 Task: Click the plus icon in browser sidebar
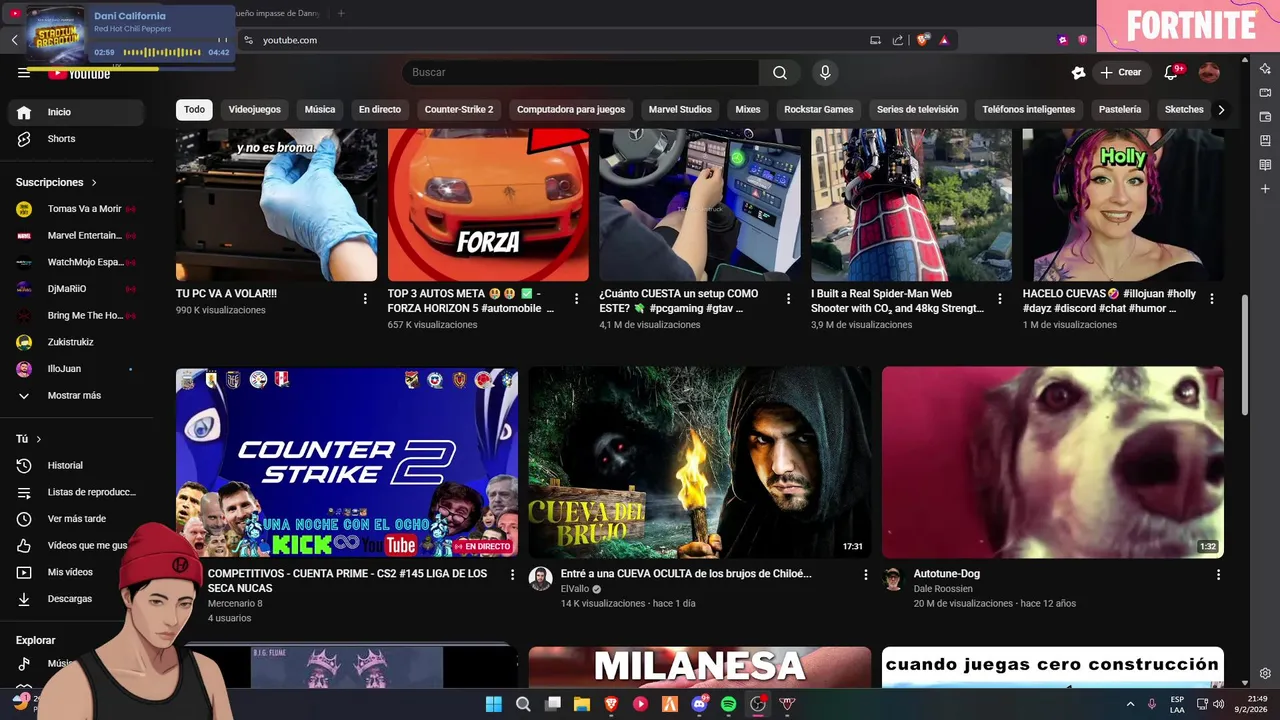(1265, 189)
